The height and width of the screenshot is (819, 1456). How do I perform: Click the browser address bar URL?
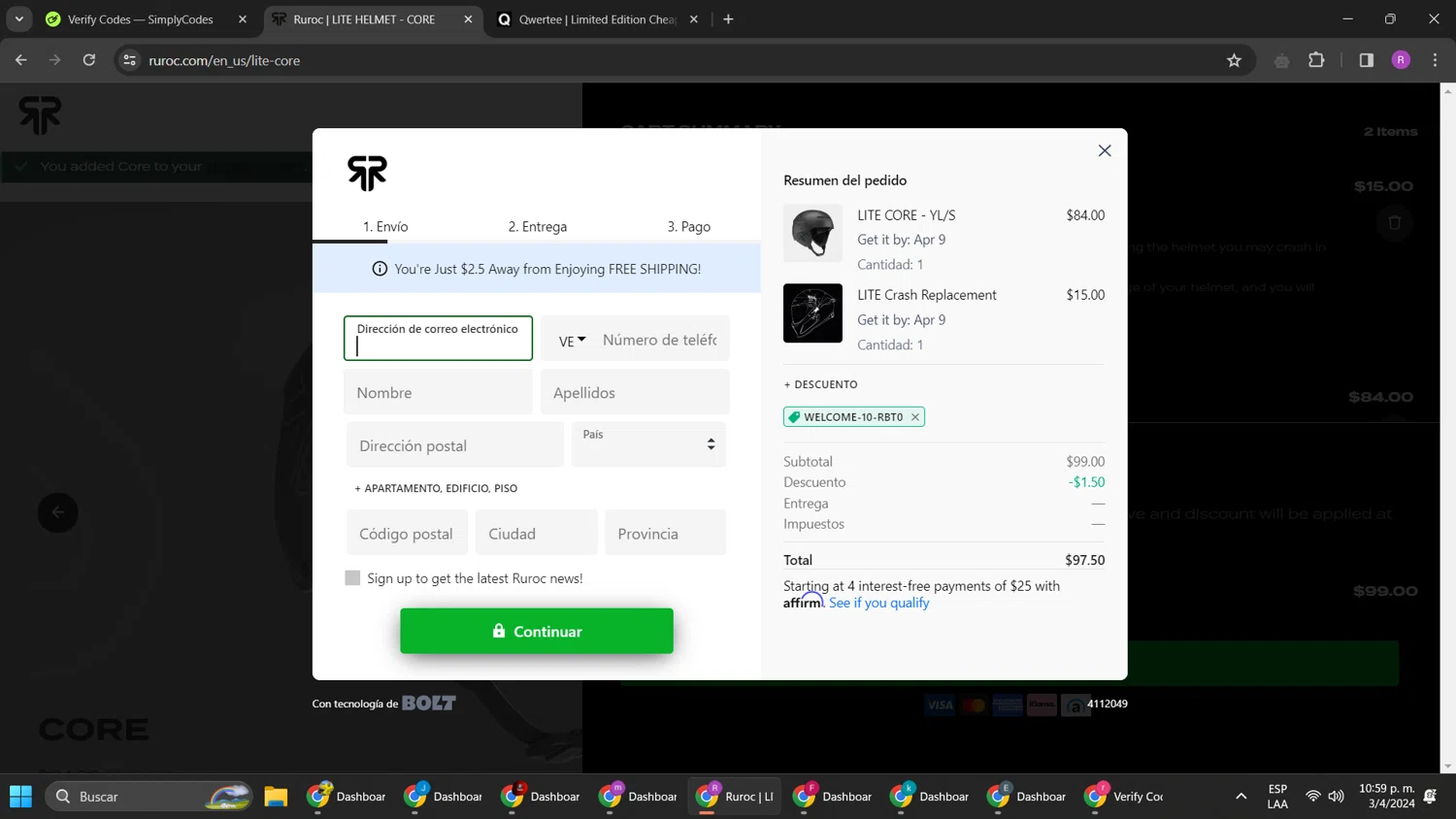(x=224, y=60)
